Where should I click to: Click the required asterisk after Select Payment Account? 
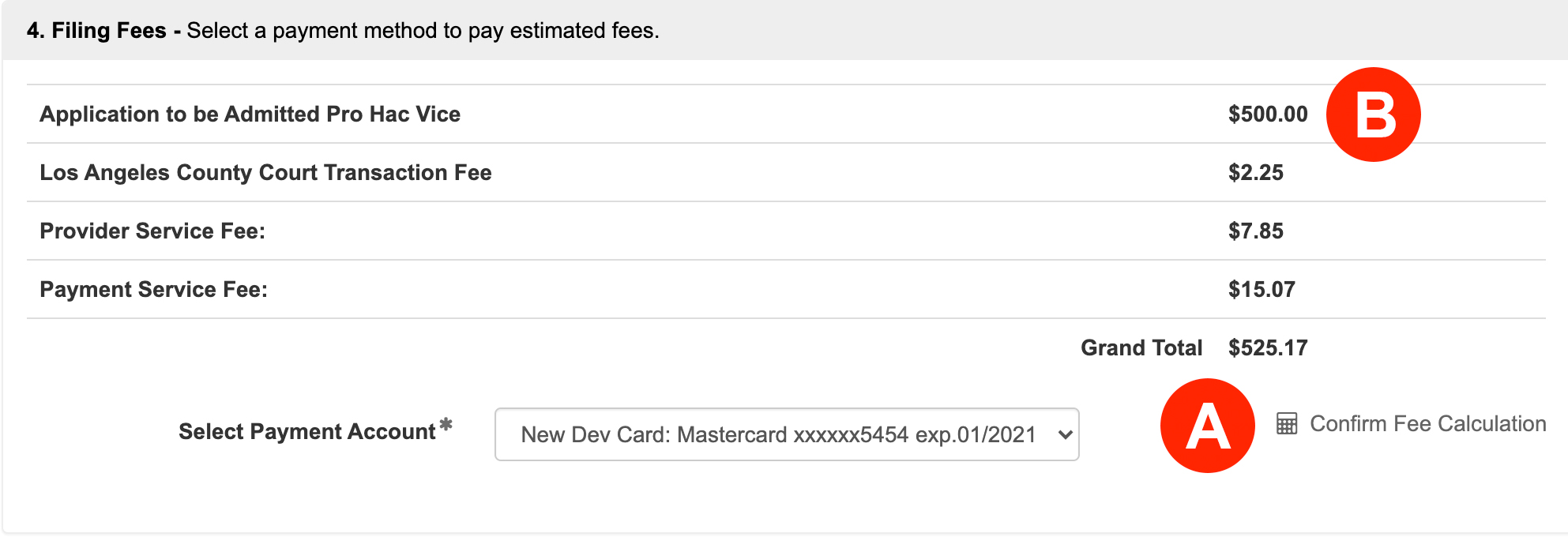[x=446, y=425]
